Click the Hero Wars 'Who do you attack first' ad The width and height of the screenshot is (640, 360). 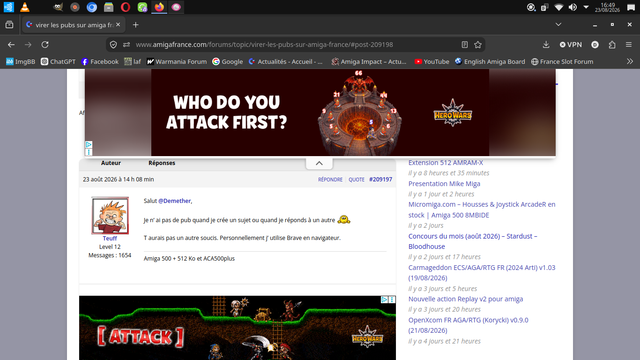coord(320,112)
